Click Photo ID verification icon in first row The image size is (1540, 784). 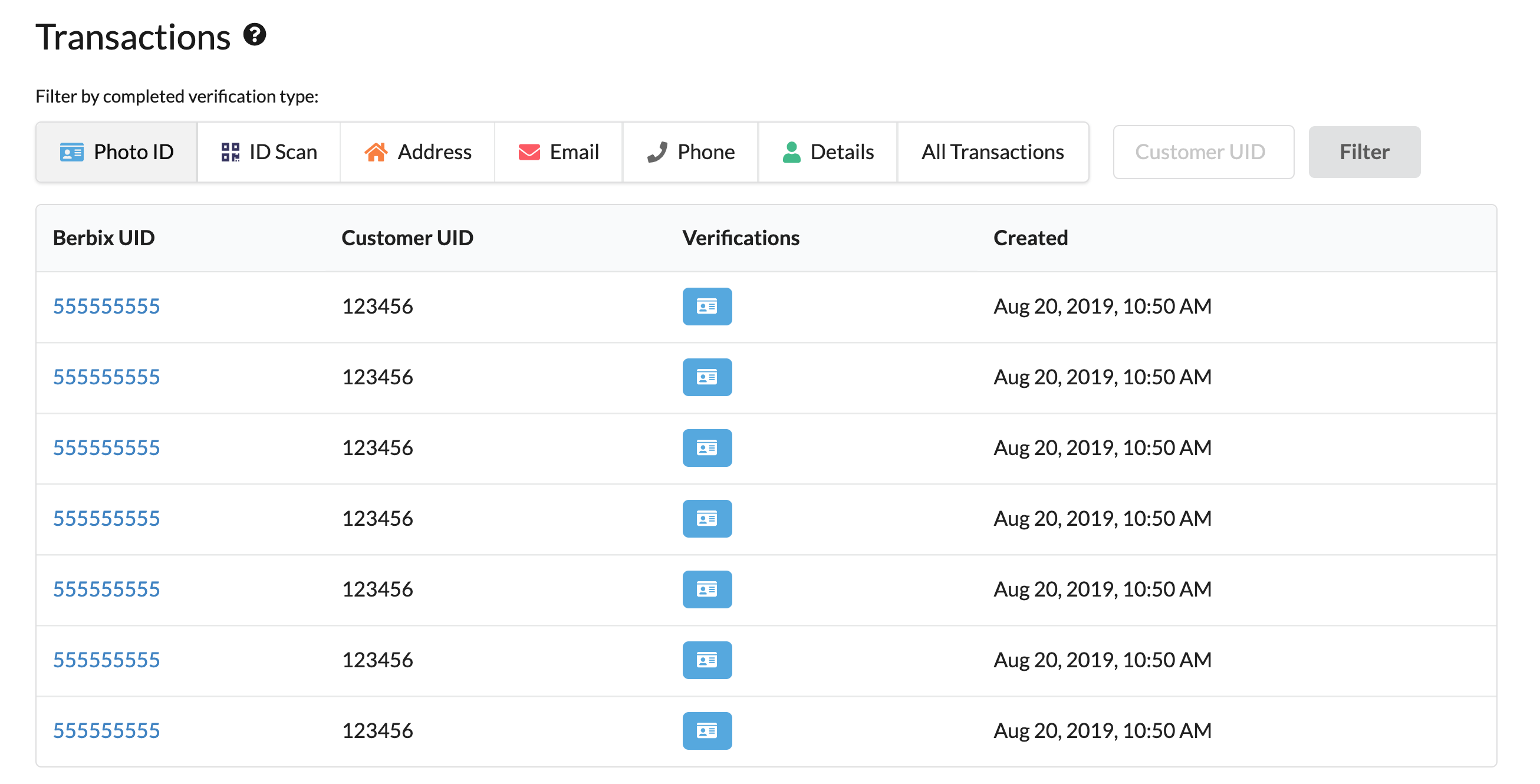(x=707, y=307)
